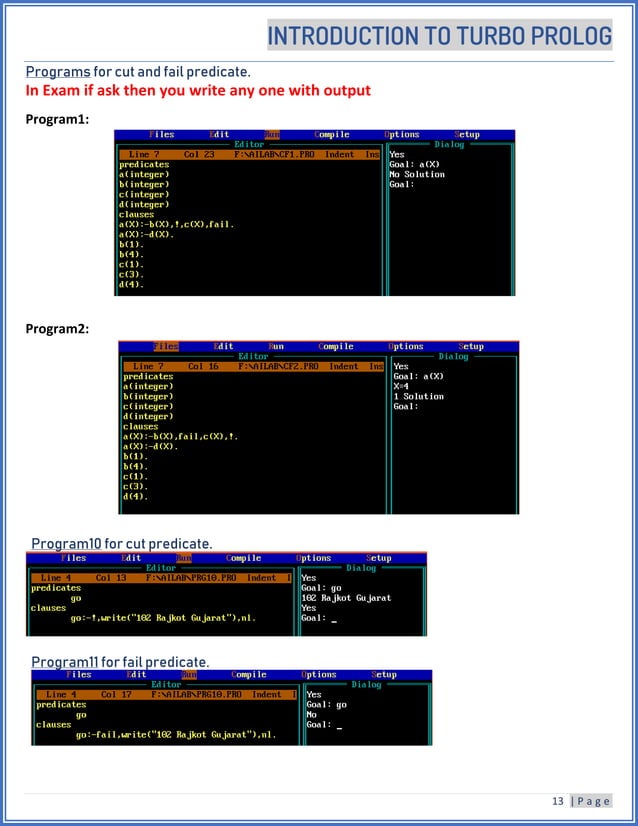Click red 'In Exam if ask' note
The width and height of the screenshot is (638, 826).
click(198, 91)
